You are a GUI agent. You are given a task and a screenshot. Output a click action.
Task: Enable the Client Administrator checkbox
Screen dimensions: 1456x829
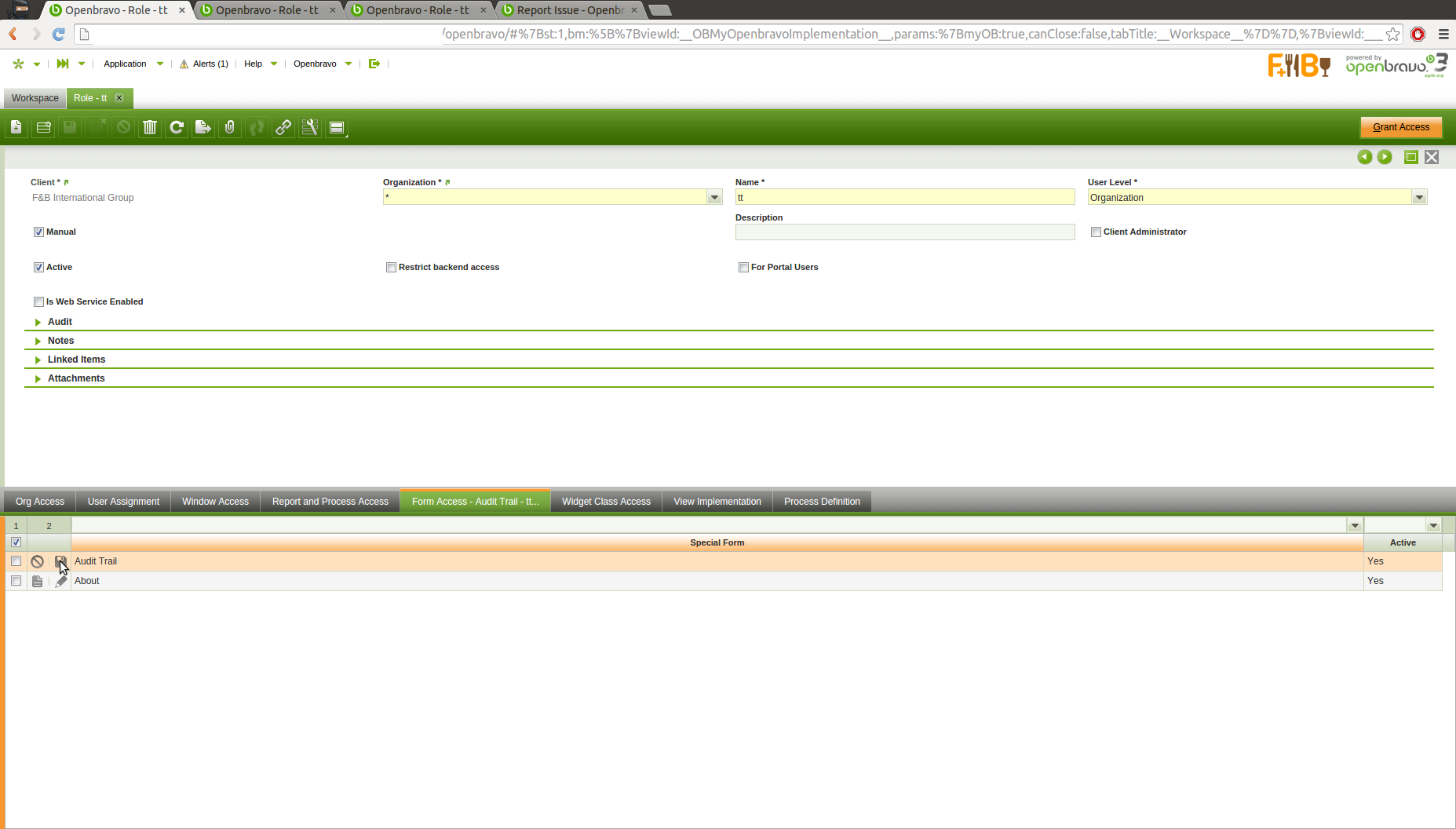(1096, 232)
